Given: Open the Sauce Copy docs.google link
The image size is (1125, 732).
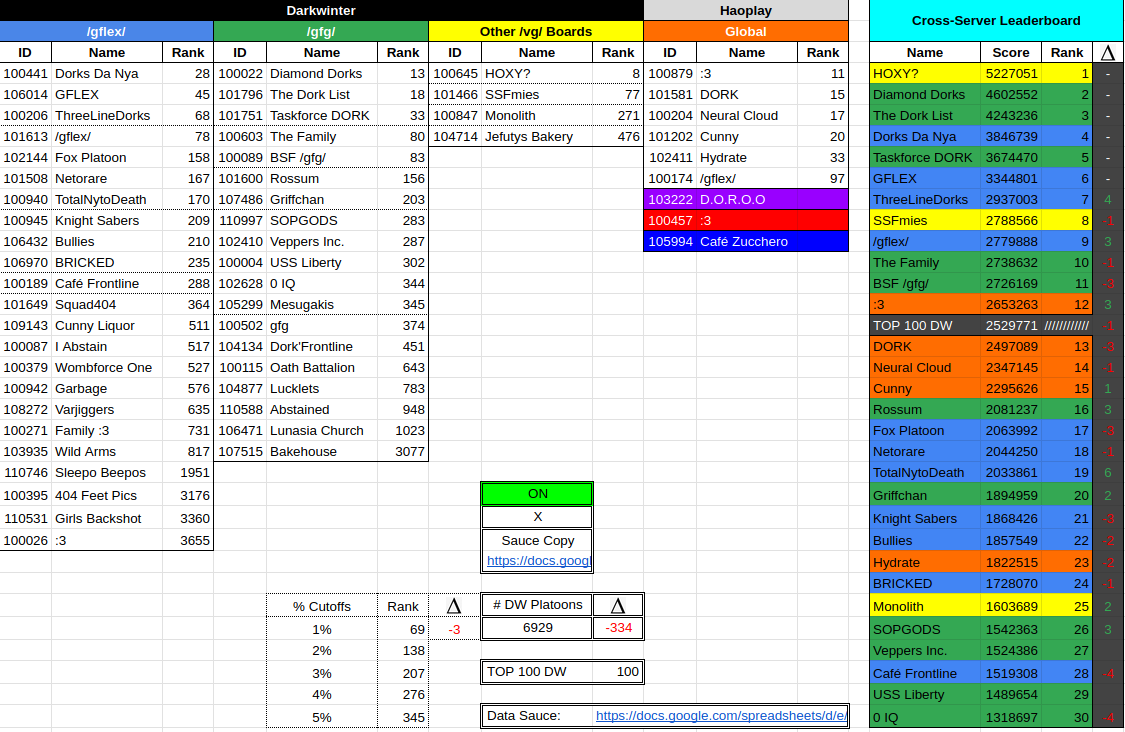Looking at the screenshot, I should coord(537,560).
